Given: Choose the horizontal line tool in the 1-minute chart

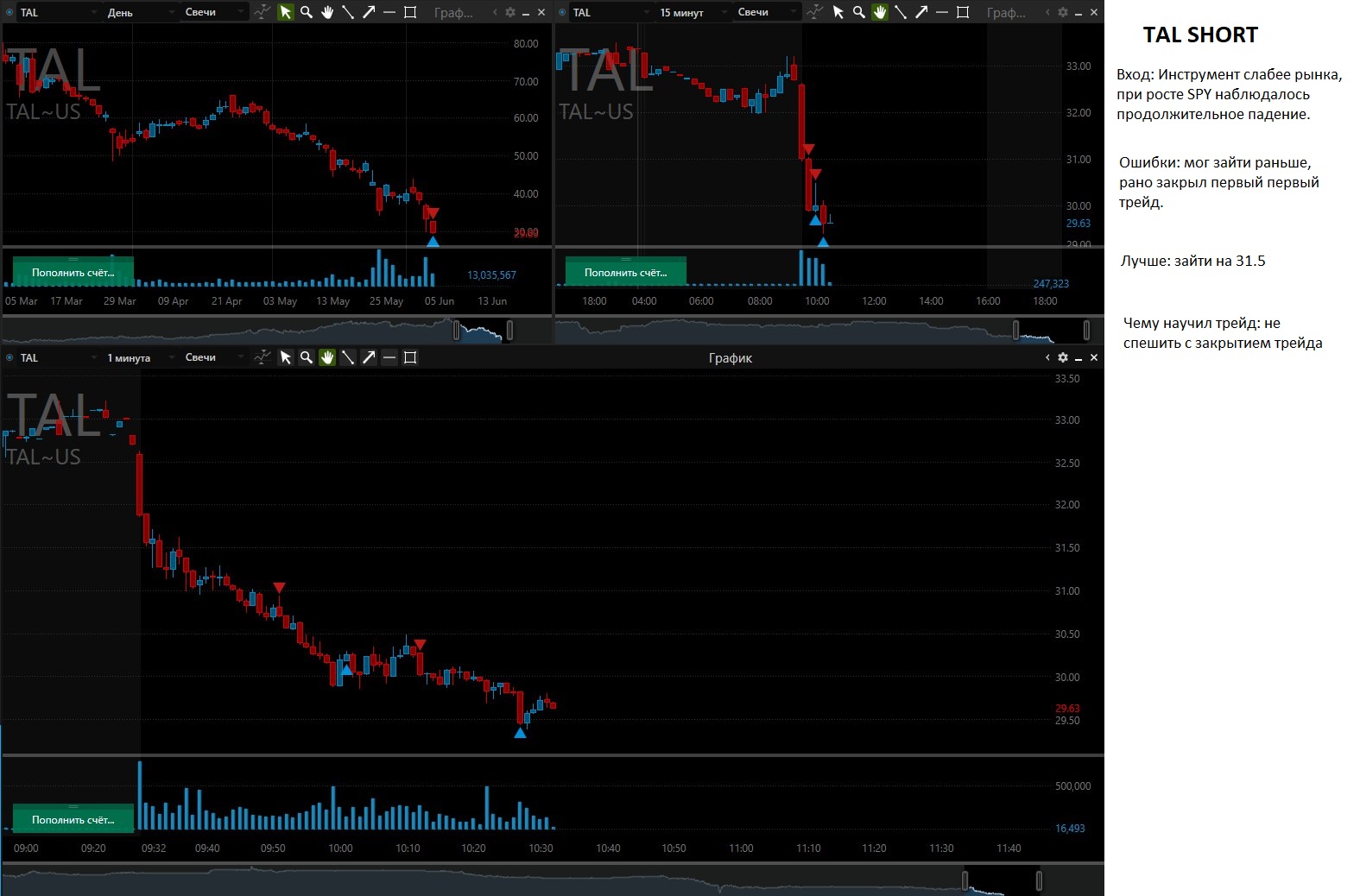Looking at the screenshot, I should 389,357.
